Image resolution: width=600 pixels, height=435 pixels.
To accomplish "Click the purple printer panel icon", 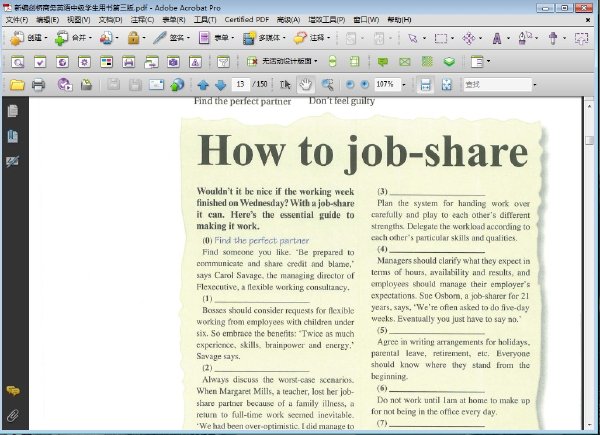I will [x=129, y=62].
